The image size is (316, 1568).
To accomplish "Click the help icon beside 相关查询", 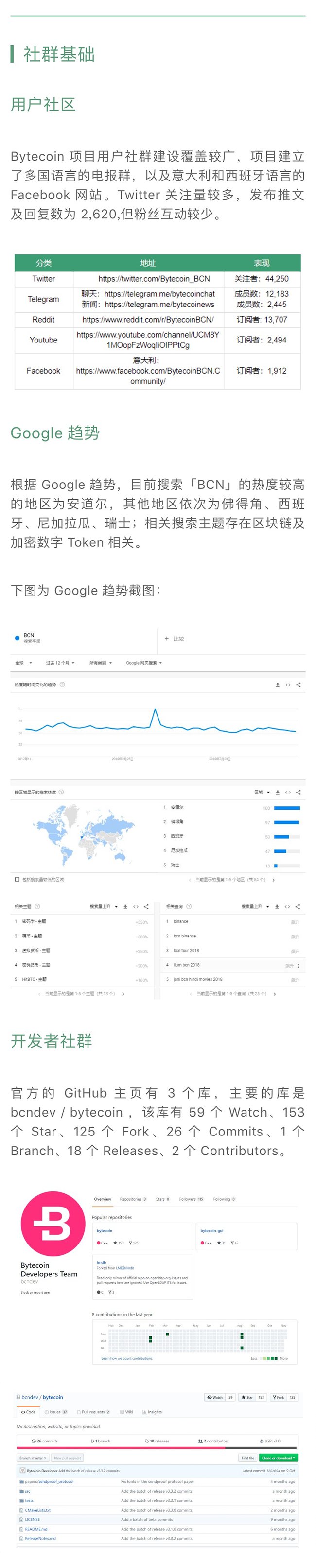I will point(189,906).
